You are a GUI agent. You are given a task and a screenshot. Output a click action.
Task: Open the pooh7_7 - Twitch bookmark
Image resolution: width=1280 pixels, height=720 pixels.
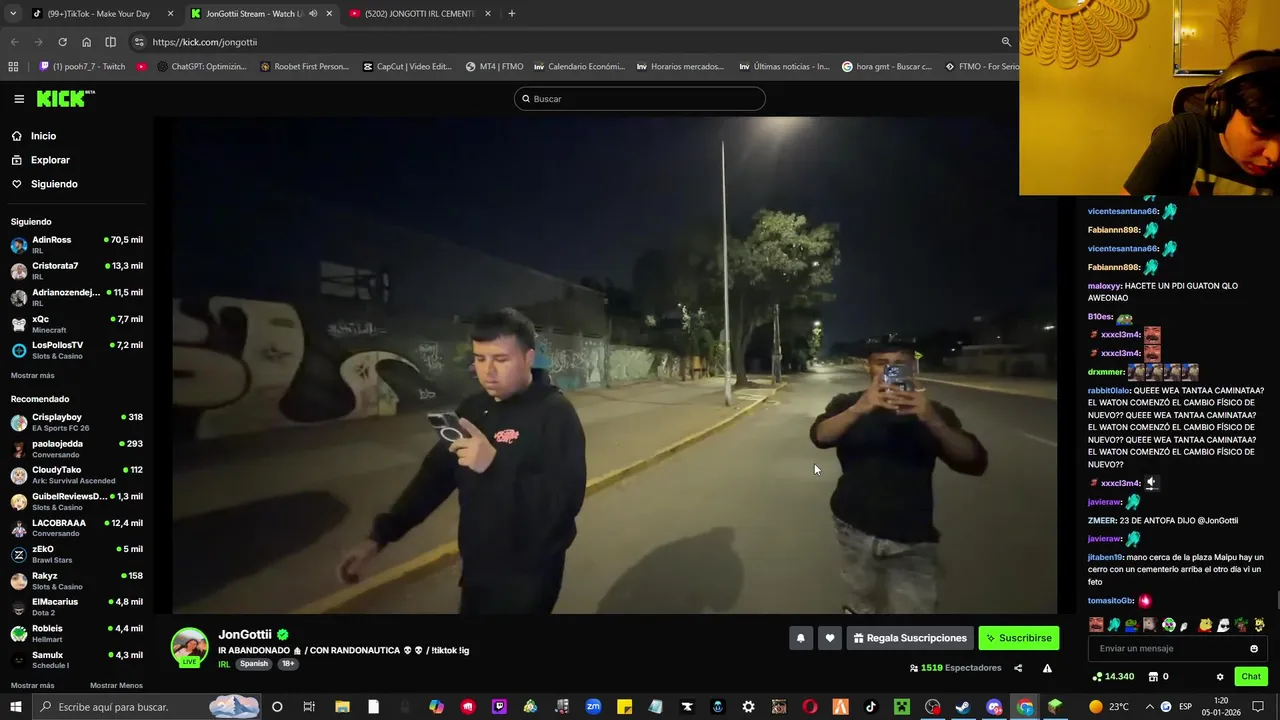click(x=82, y=67)
